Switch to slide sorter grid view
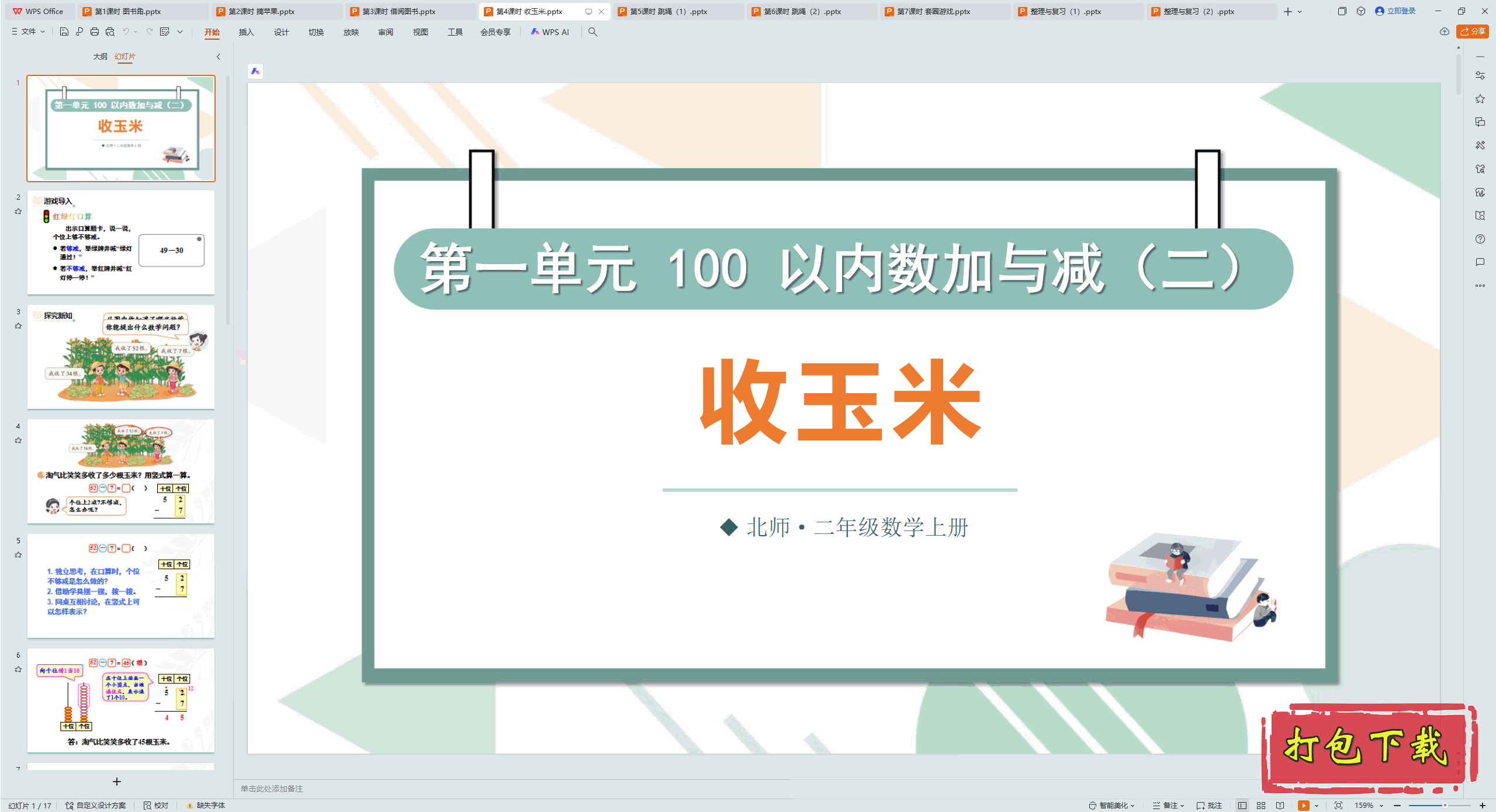The height and width of the screenshot is (812, 1496). coord(1261,805)
